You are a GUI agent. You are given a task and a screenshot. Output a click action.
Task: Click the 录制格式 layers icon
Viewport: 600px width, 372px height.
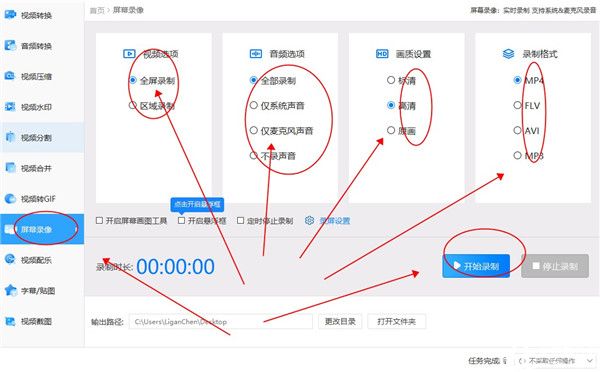(x=508, y=54)
